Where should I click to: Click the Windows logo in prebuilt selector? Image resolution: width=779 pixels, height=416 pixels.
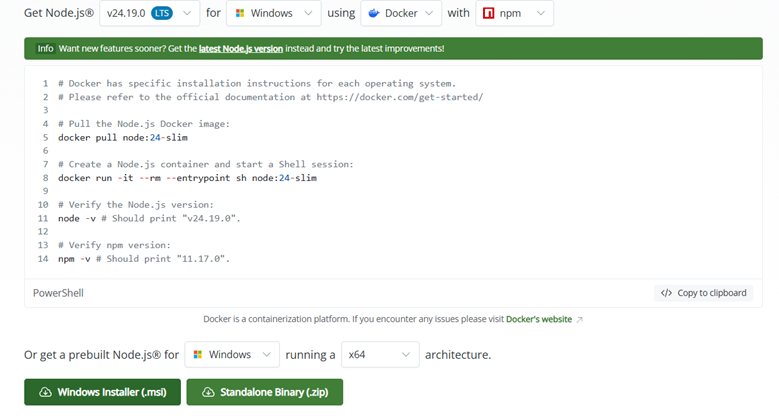click(198, 354)
